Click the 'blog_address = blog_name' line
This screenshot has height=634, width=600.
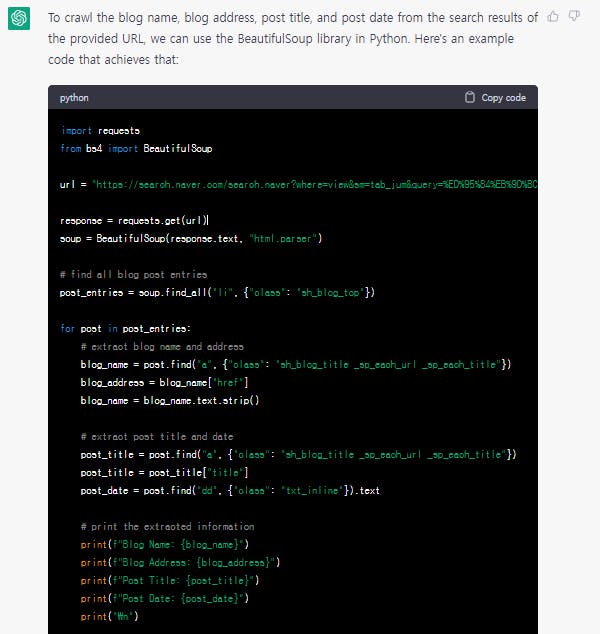click(x=164, y=382)
